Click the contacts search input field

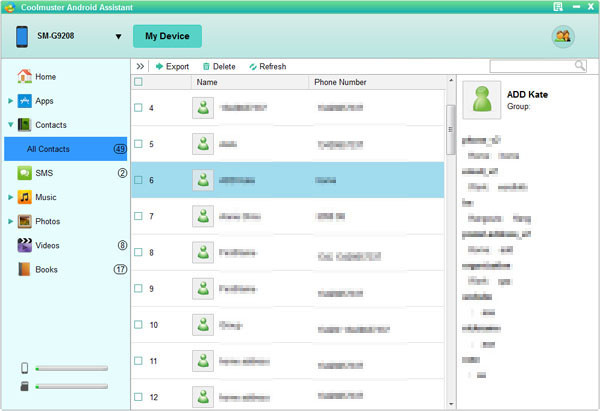pyautogui.click(x=532, y=66)
